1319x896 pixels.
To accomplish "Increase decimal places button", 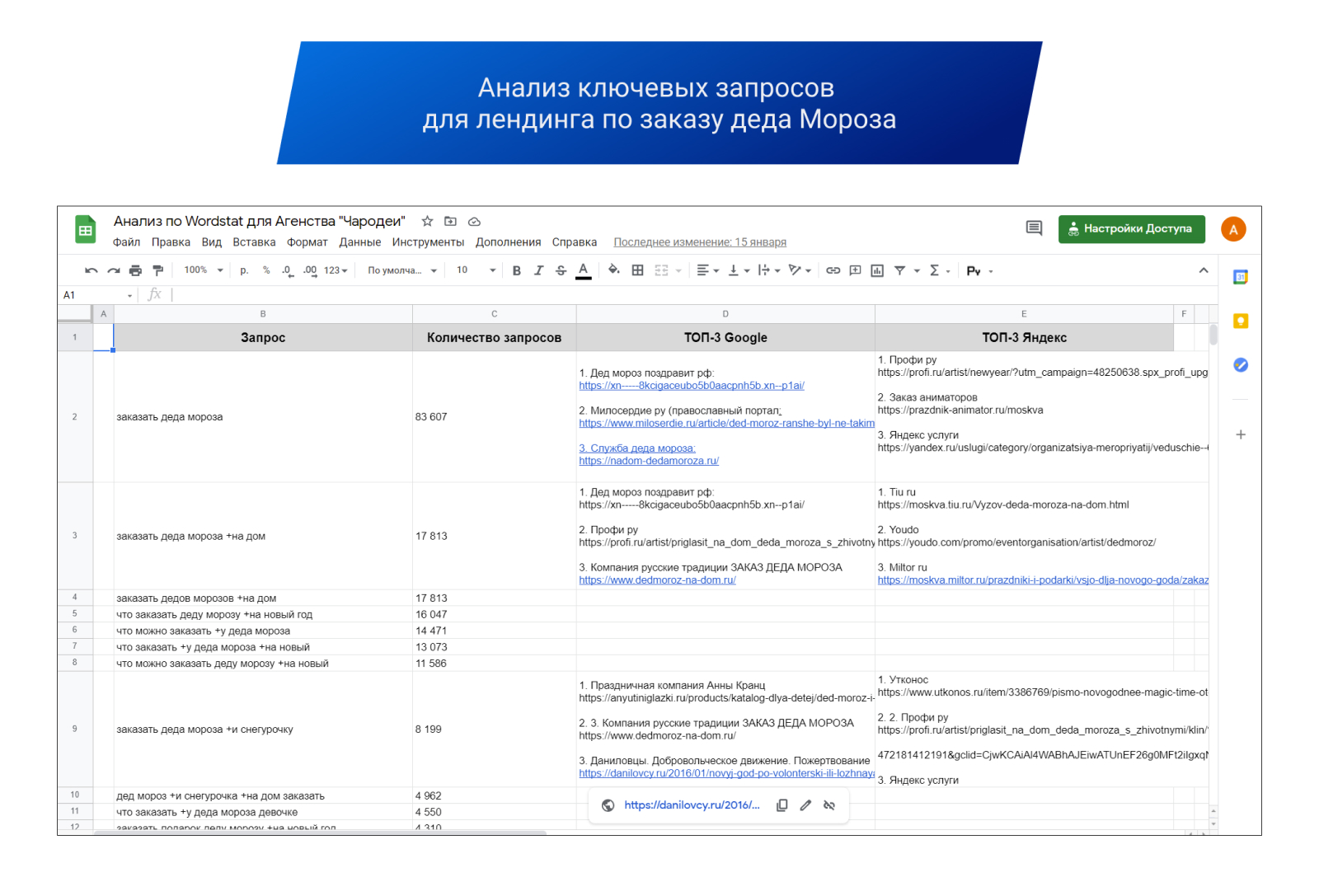I will [x=310, y=270].
